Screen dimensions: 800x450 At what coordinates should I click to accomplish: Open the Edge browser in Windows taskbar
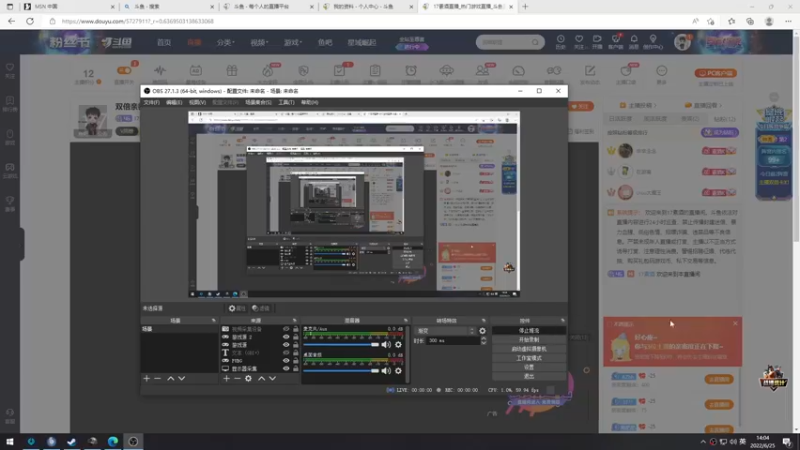point(113,441)
